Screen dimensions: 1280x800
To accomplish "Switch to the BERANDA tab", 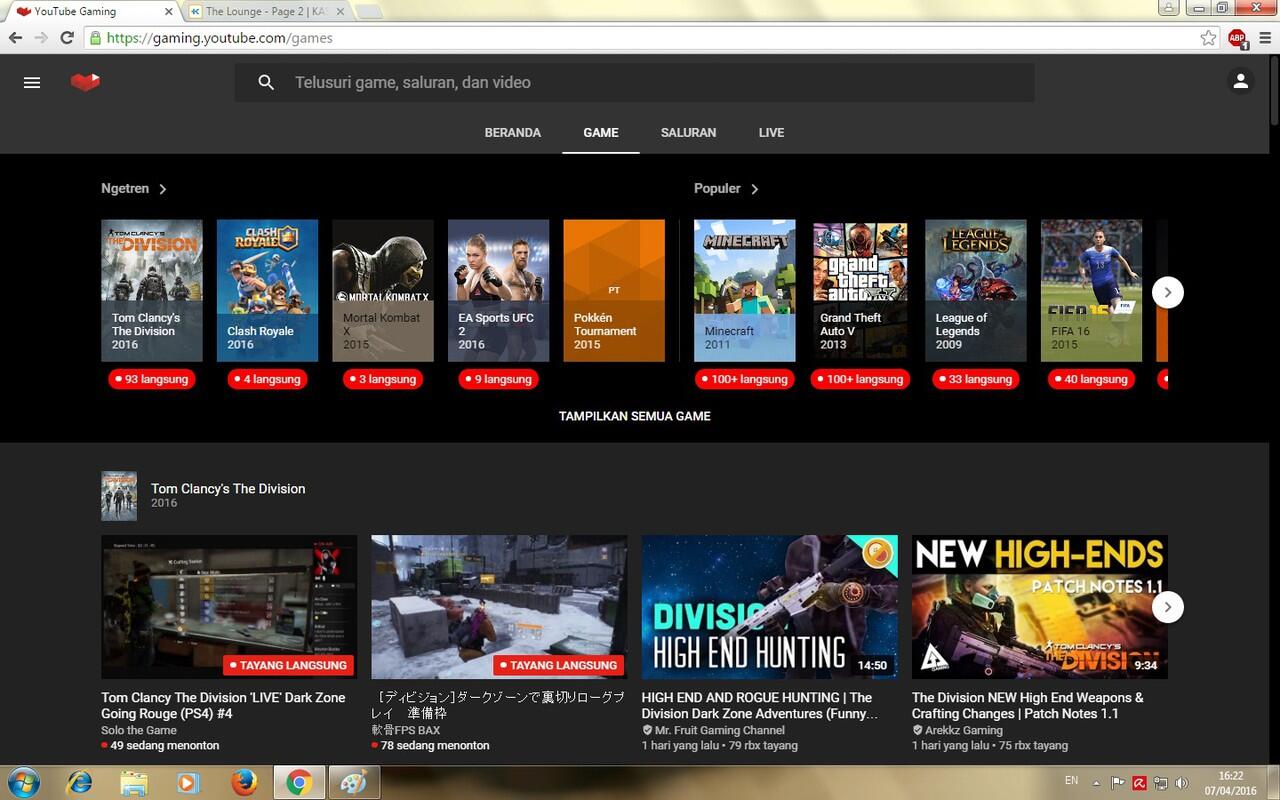I will (513, 133).
